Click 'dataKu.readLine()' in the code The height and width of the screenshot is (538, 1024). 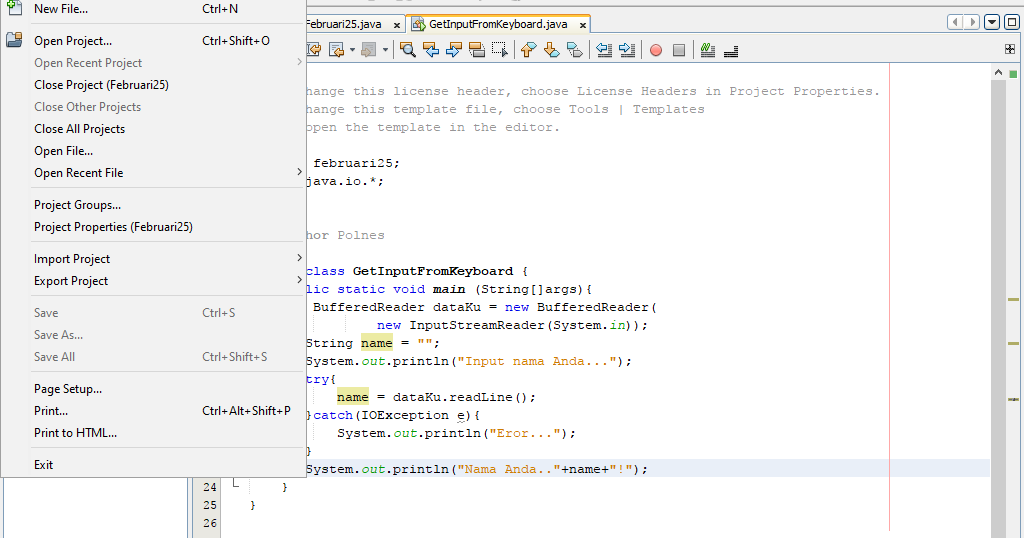[460, 397]
